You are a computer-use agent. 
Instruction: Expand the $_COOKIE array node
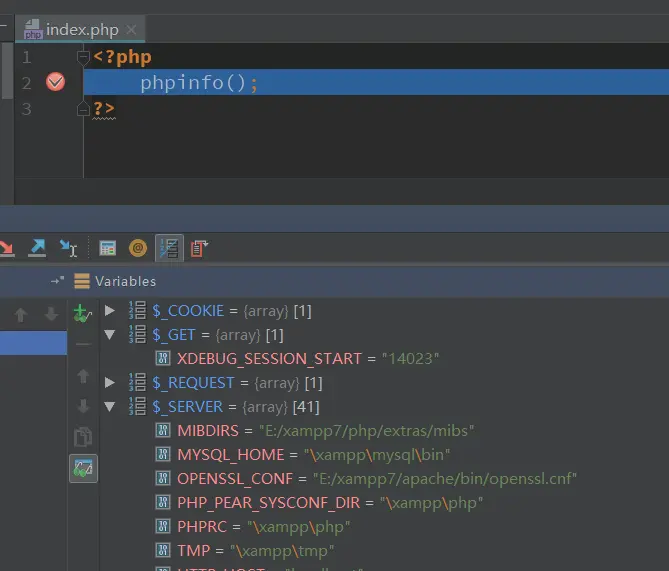110,310
